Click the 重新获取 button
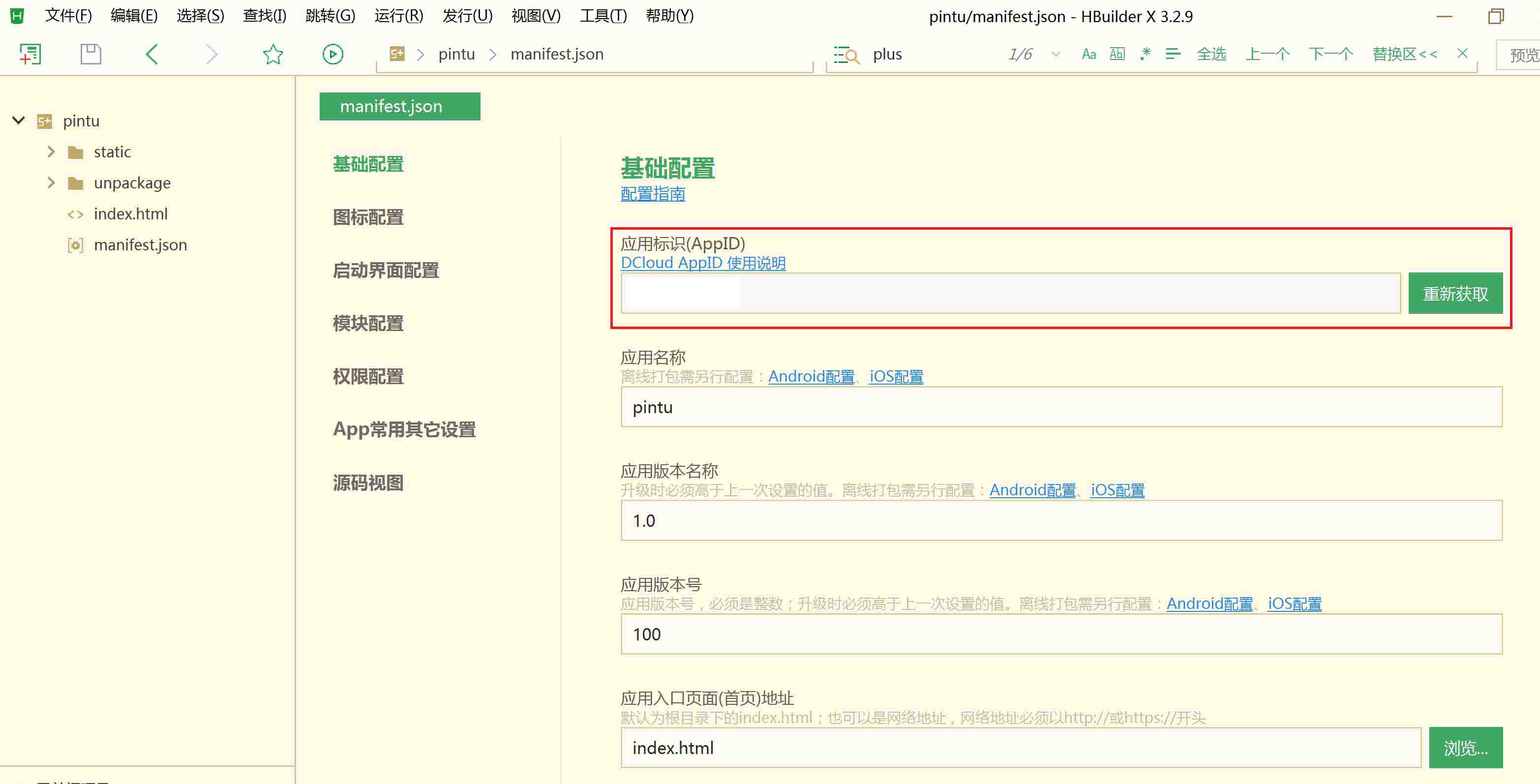The height and width of the screenshot is (784, 1540). coord(1455,294)
